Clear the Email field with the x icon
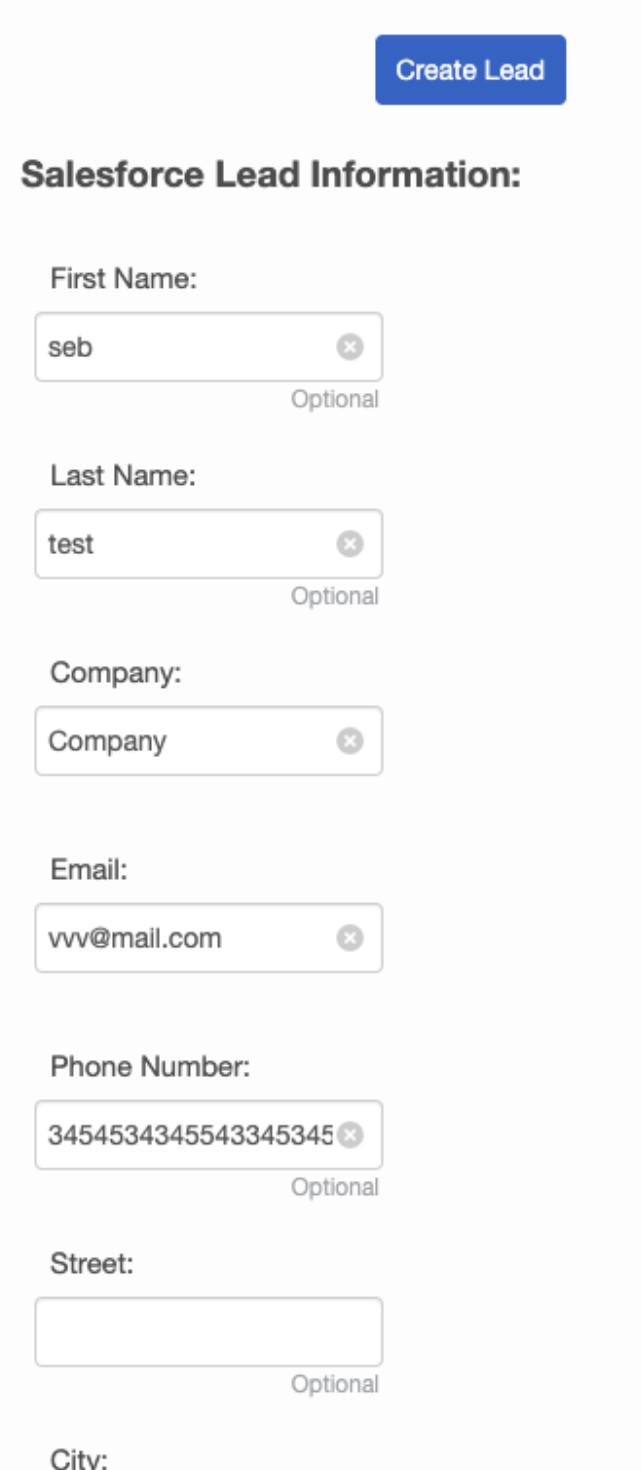The height and width of the screenshot is (1470, 642). point(349,938)
